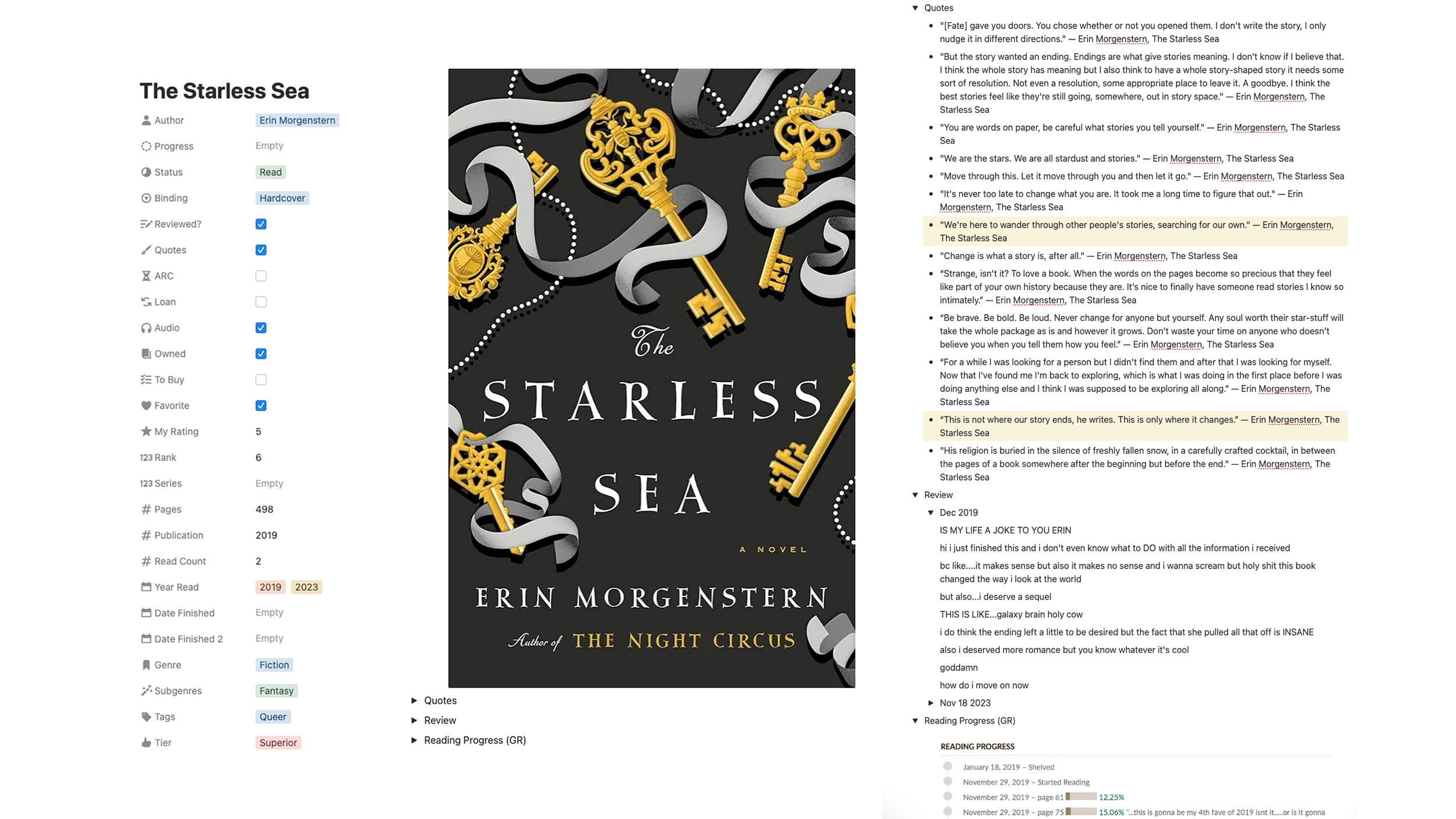Click the Author person icon
The height and width of the screenshot is (819, 1456).
(x=146, y=121)
